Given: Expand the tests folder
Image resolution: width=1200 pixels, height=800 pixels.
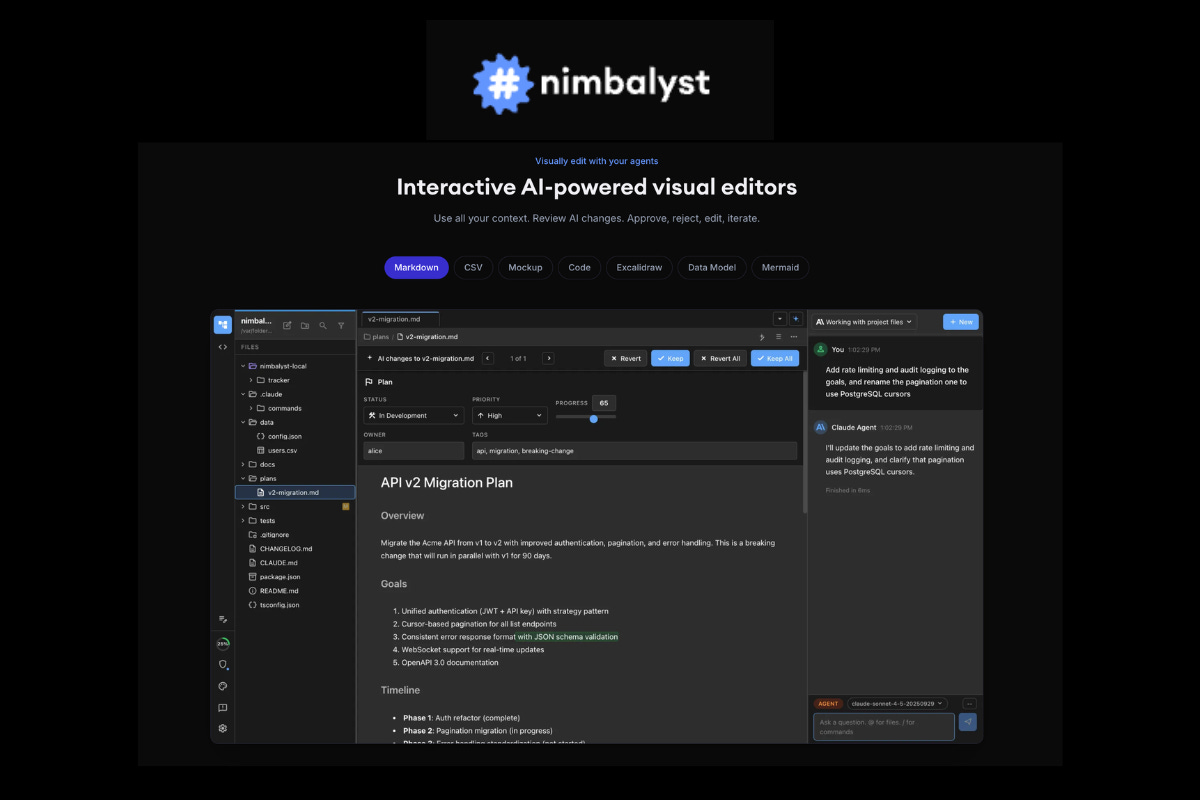Looking at the screenshot, I should pyautogui.click(x=243, y=521).
